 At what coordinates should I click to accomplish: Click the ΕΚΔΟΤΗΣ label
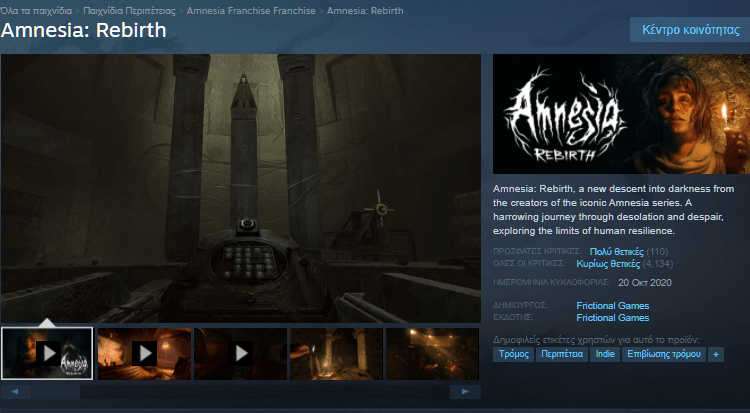tap(513, 317)
